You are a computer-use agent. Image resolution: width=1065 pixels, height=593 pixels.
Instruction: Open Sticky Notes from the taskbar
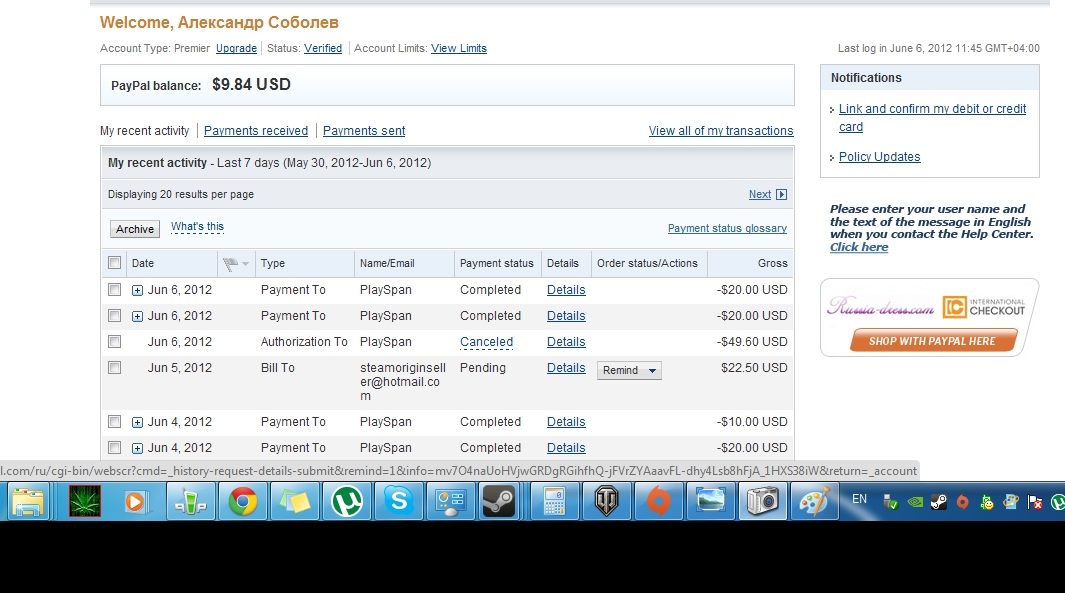[295, 502]
